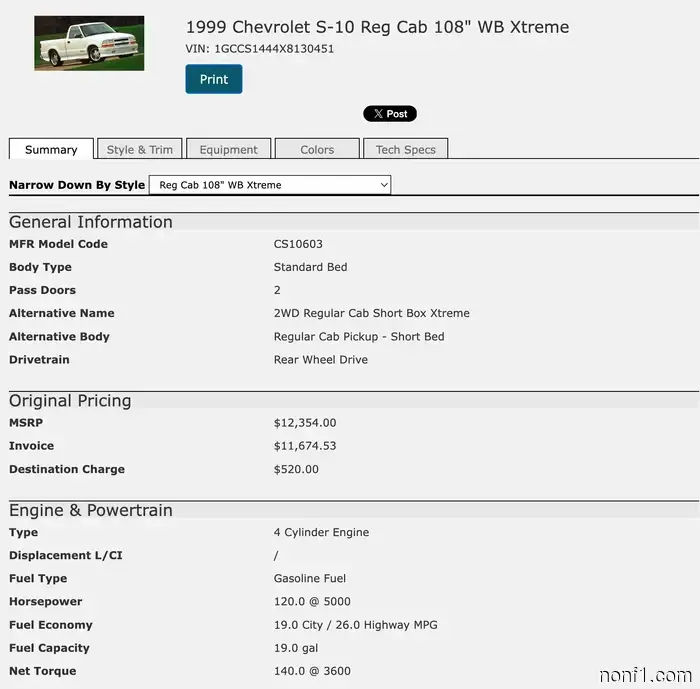Image resolution: width=700 pixels, height=689 pixels.
Task: Click the vehicle title heading
Action: [x=378, y=27]
